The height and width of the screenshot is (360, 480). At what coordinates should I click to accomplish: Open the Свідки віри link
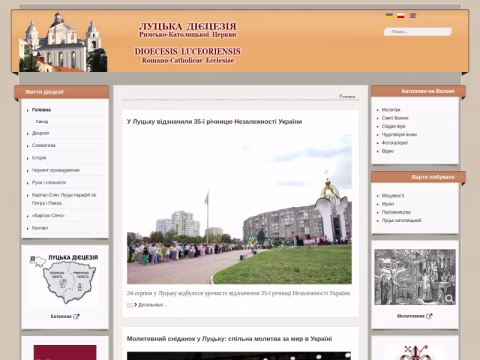(394, 126)
